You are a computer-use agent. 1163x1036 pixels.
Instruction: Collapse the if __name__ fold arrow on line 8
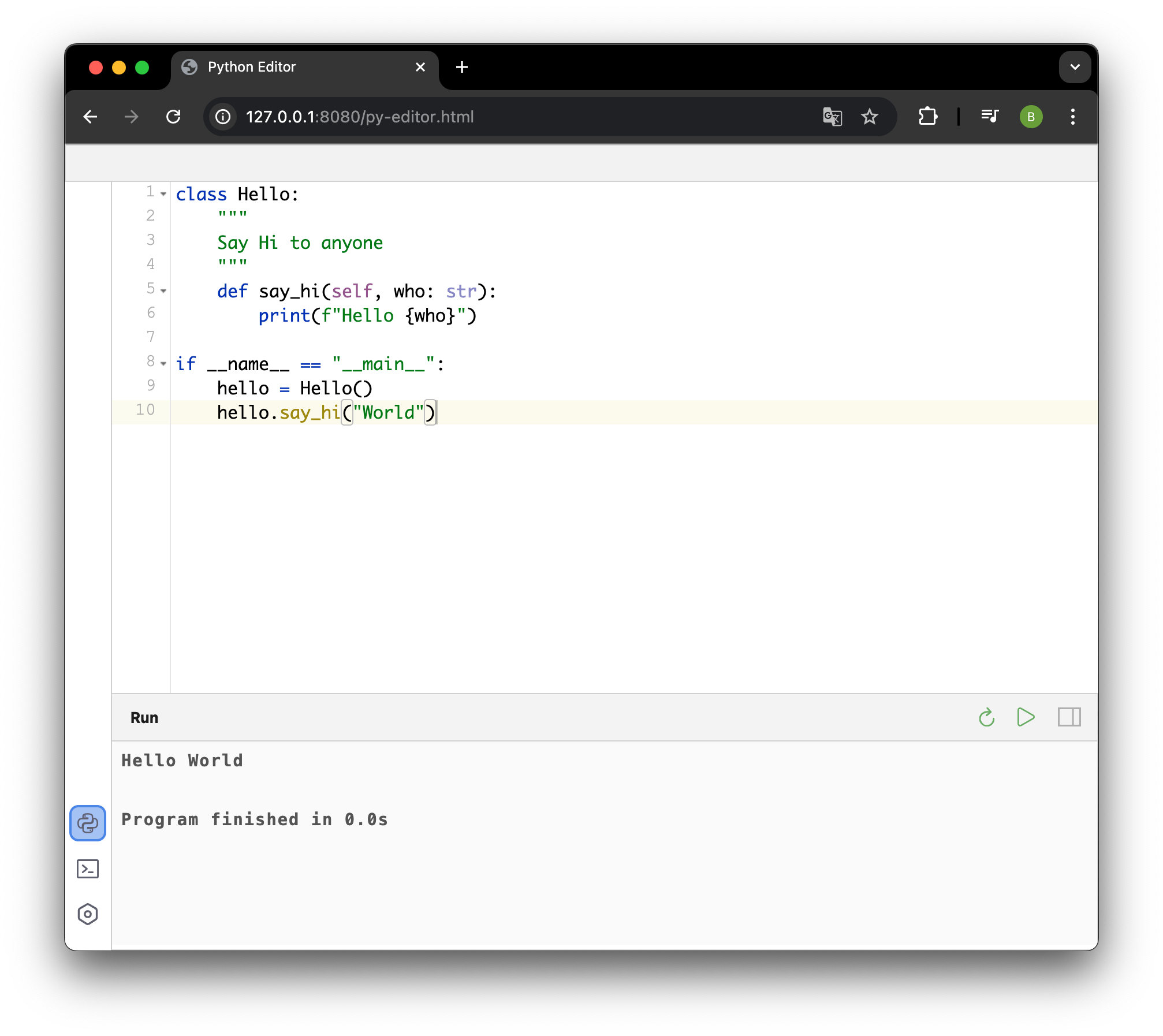[x=163, y=364]
